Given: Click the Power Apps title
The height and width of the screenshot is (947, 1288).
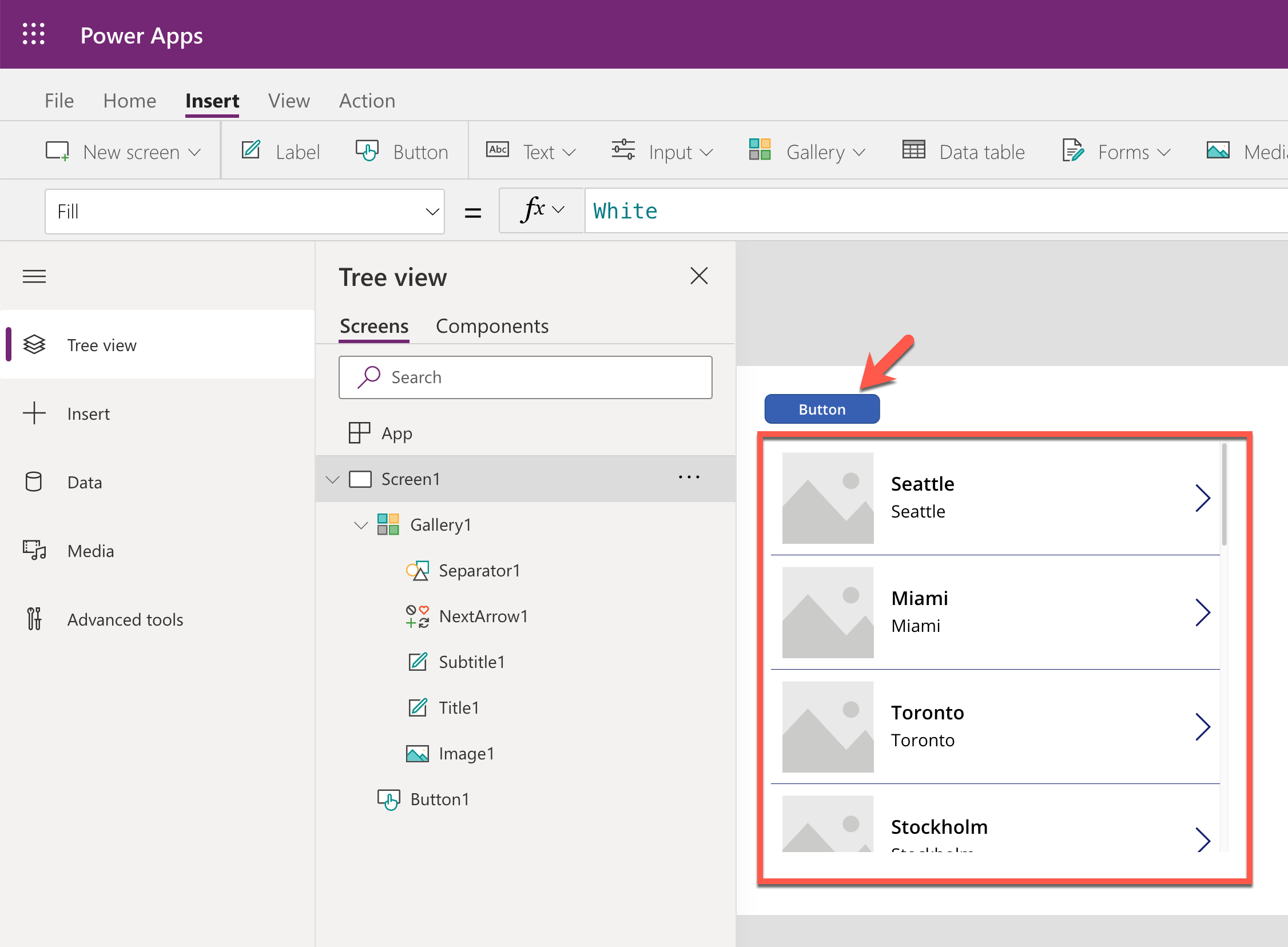Looking at the screenshot, I should [x=142, y=35].
